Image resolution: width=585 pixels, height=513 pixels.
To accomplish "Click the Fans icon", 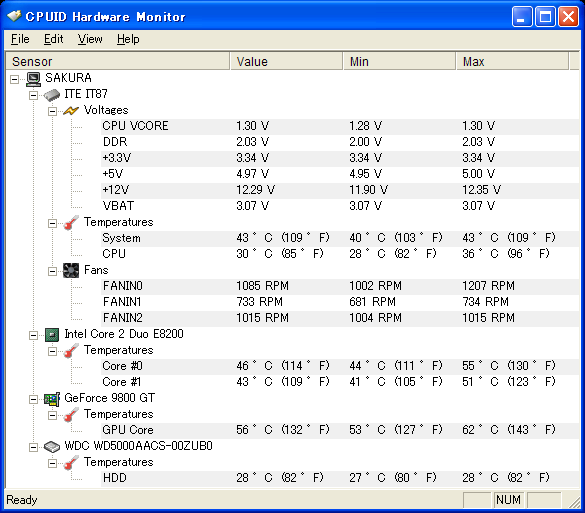I will [x=71, y=270].
